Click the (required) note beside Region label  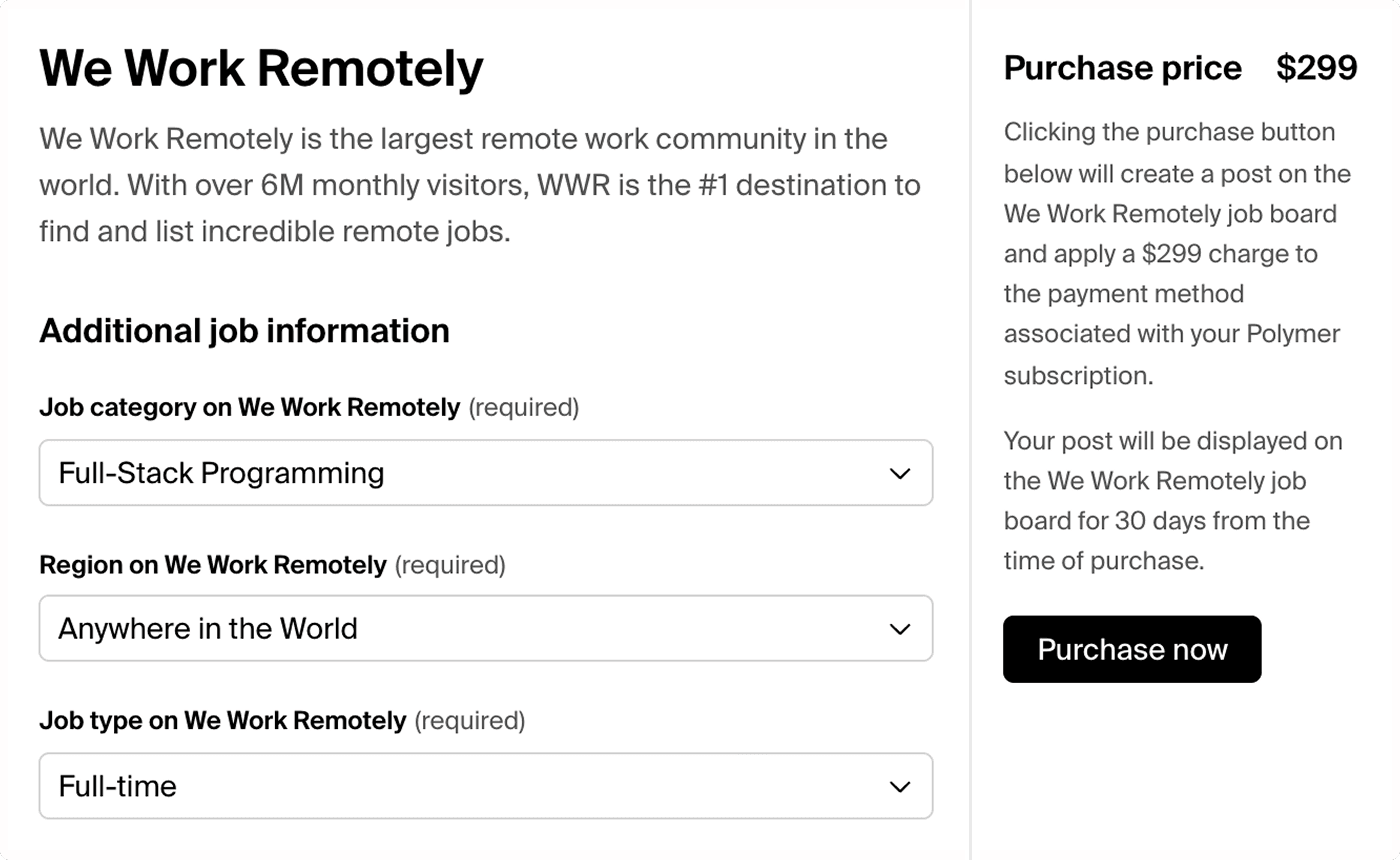[x=450, y=565]
